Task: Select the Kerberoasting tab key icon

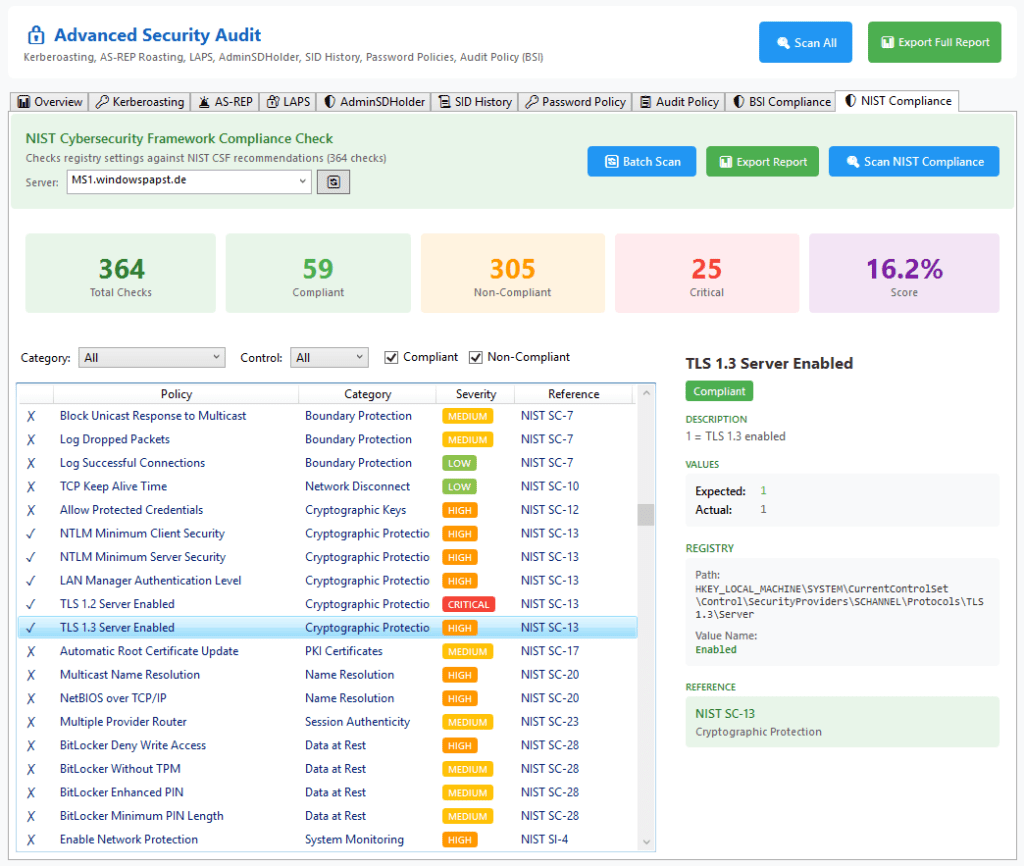Action: point(102,101)
